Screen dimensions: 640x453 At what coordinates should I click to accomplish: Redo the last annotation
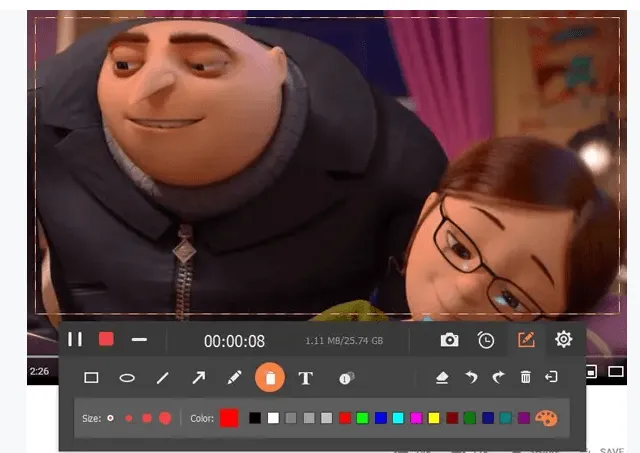click(498, 377)
